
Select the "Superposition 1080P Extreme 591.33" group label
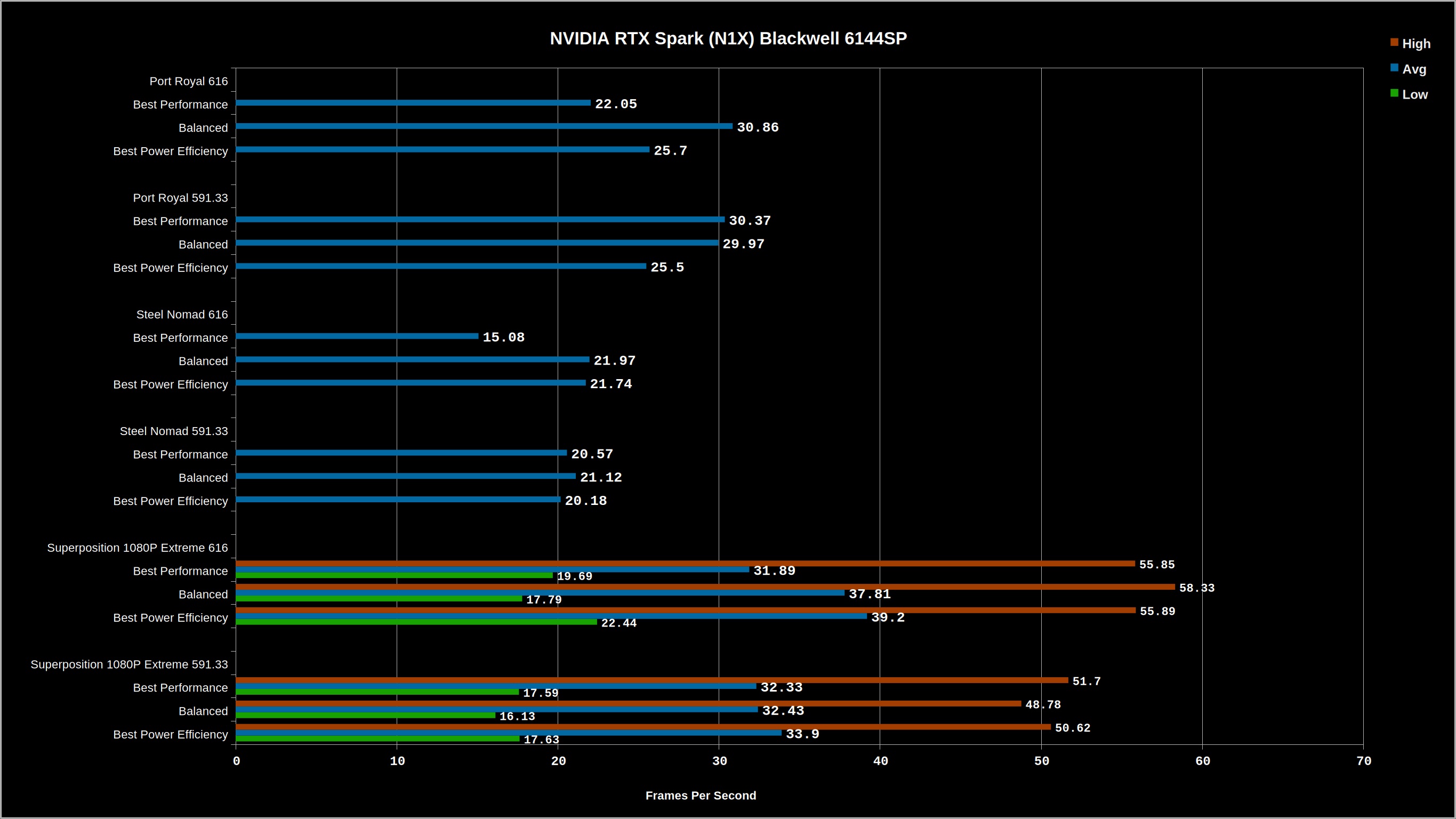pyautogui.click(x=129, y=664)
